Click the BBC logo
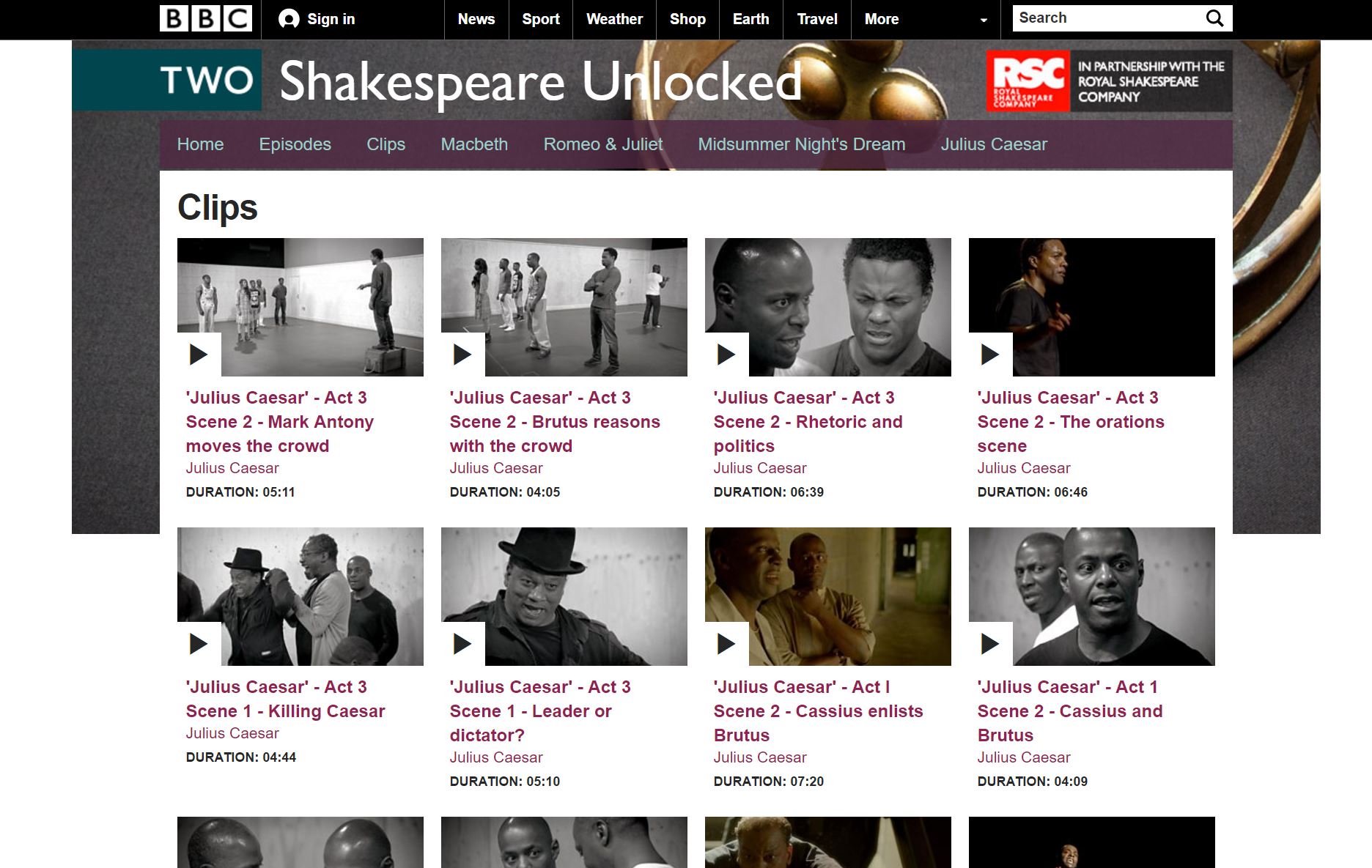Image resolution: width=1372 pixels, height=868 pixels. (x=206, y=18)
